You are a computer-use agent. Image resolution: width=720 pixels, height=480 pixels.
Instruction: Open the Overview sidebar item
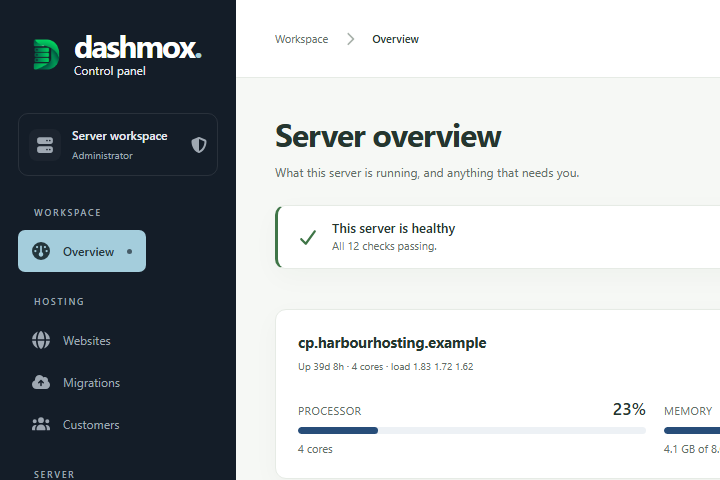(x=82, y=251)
